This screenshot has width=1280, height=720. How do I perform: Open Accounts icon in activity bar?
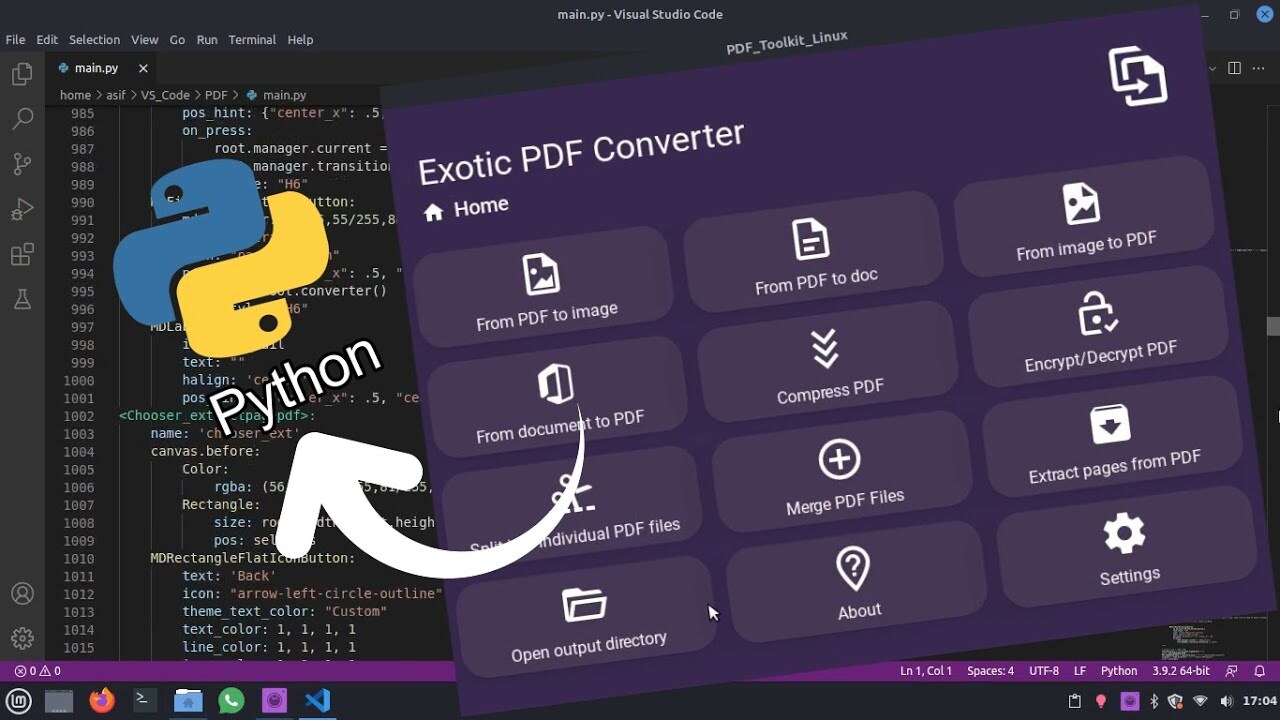click(x=22, y=593)
